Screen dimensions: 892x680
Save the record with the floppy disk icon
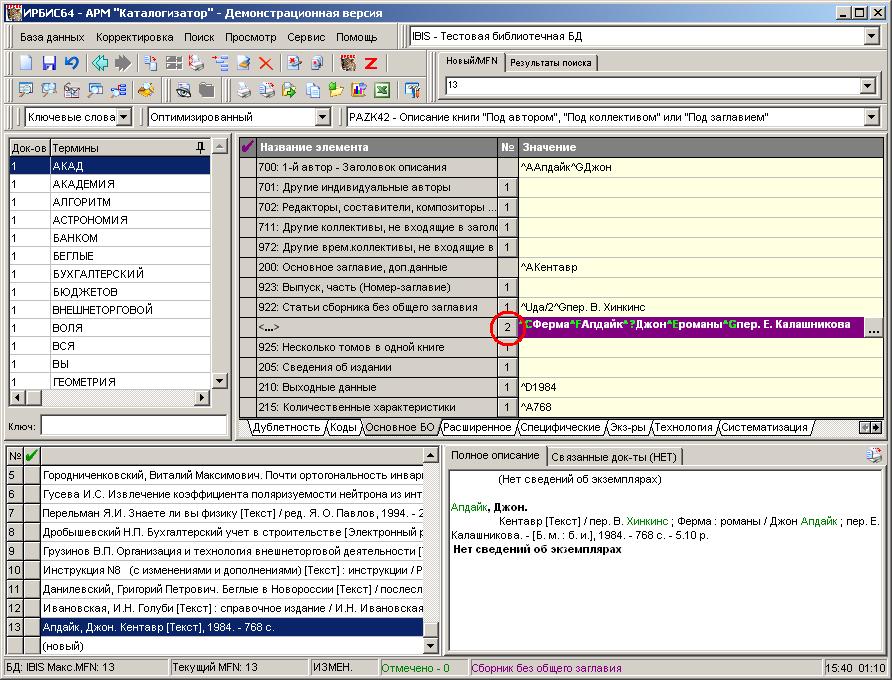point(49,63)
